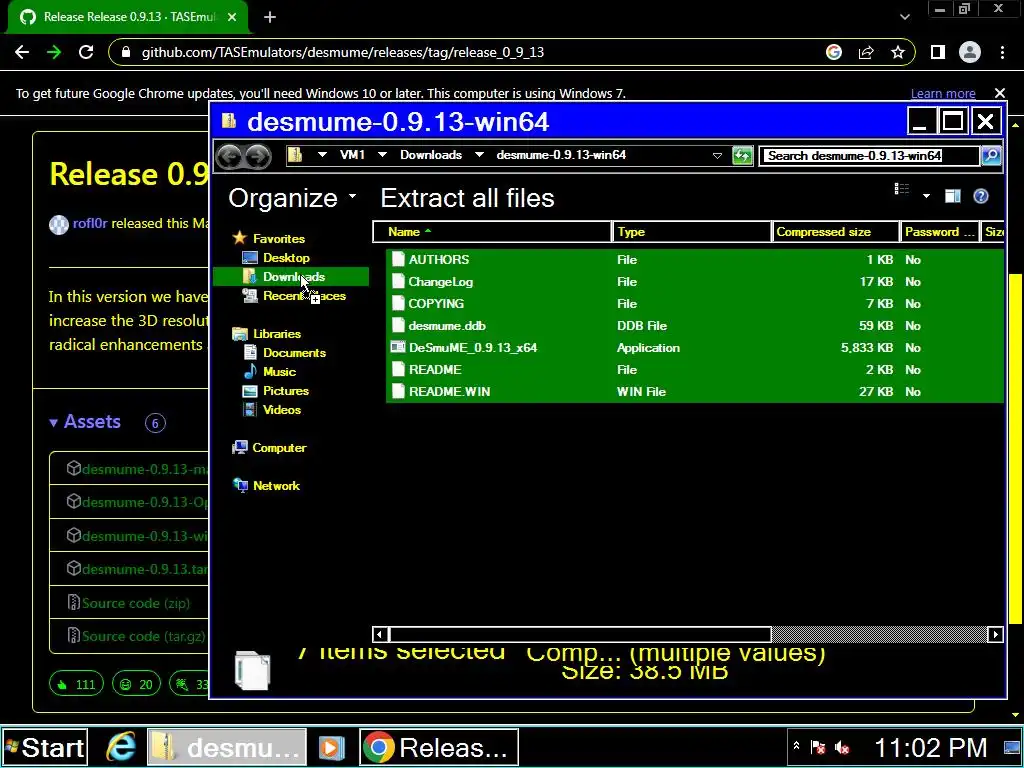Click the Search desmume-0.9.13-win64 field

(869, 155)
